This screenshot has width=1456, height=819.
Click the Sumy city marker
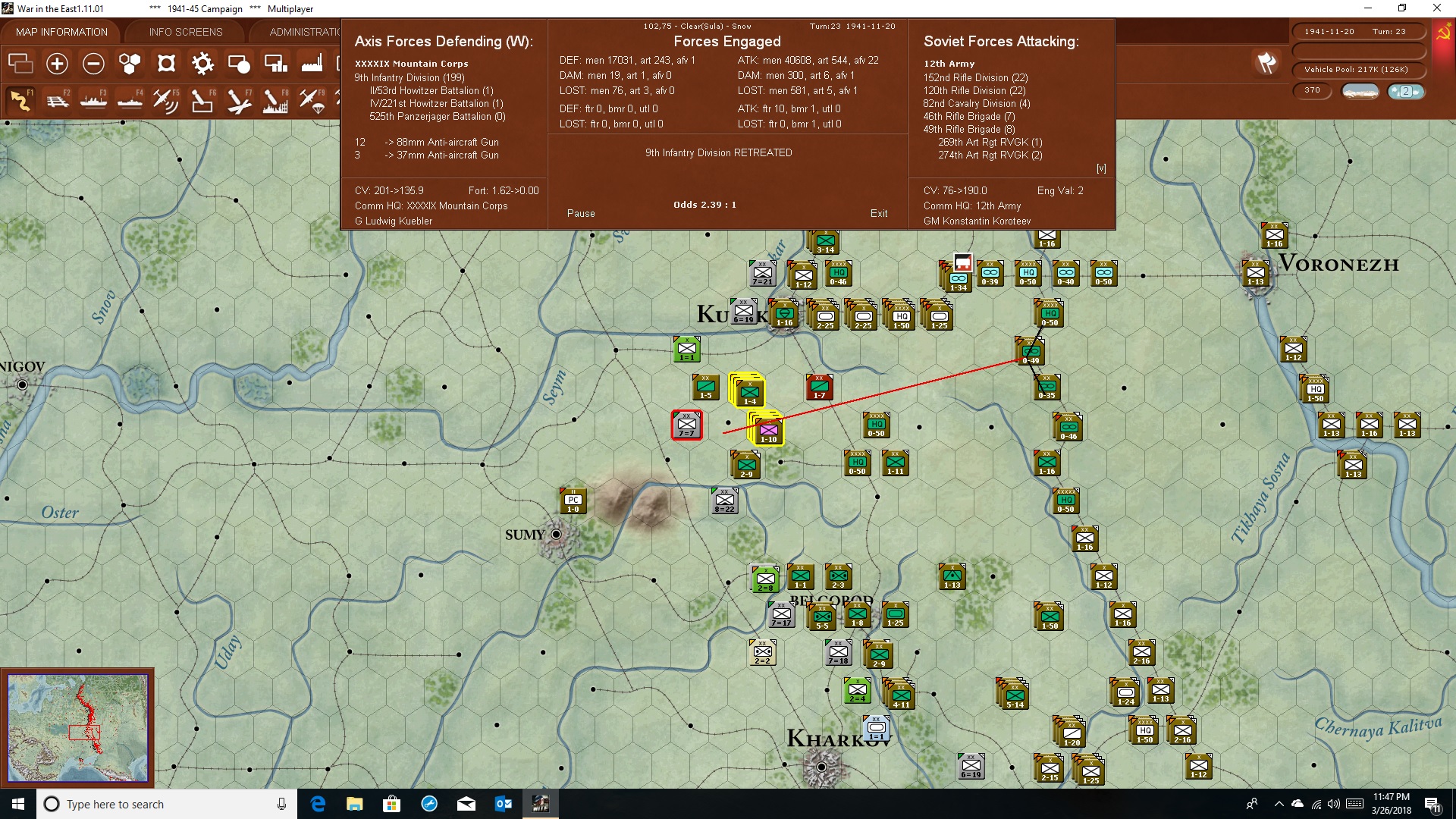pos(556,535)
